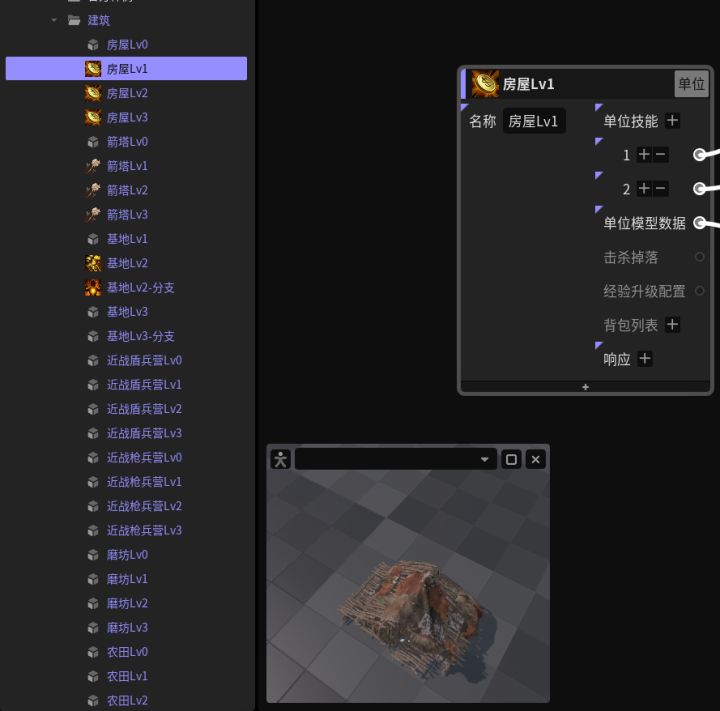Select 近战枪兵营Lv3 in the tree
This screenshot has width=720, height=711.
(x=144, y=530)
